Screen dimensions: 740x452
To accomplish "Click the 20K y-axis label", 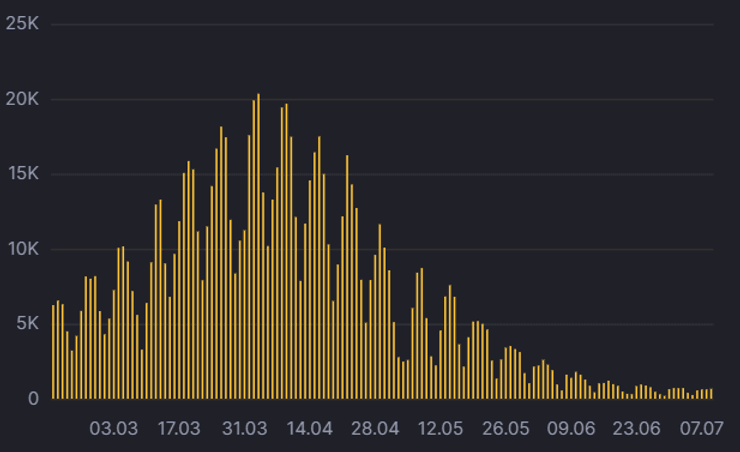I will click(x=22, y=99).
